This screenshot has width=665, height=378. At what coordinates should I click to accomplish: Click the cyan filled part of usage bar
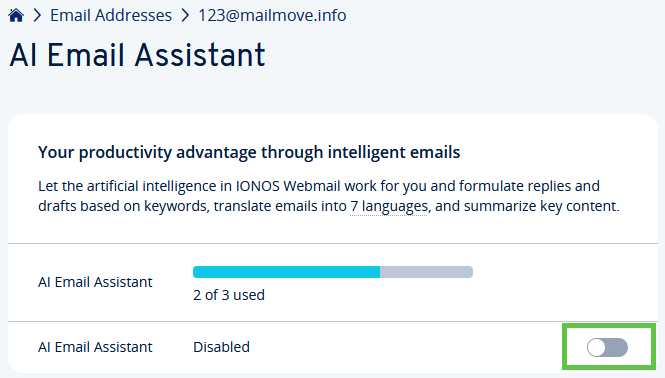click(x=286, y=272)
